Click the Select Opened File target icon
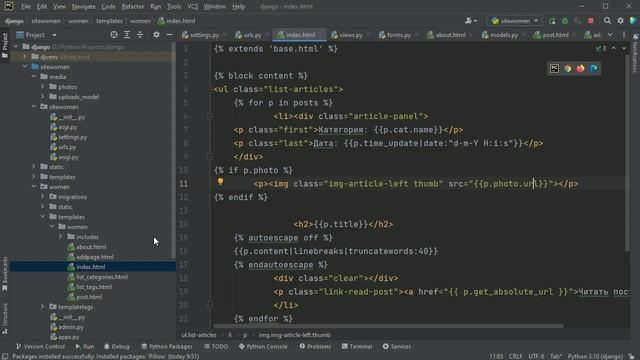Image resolution: width=640 pixels, height=360 pixels. click(x=114, y=35)
